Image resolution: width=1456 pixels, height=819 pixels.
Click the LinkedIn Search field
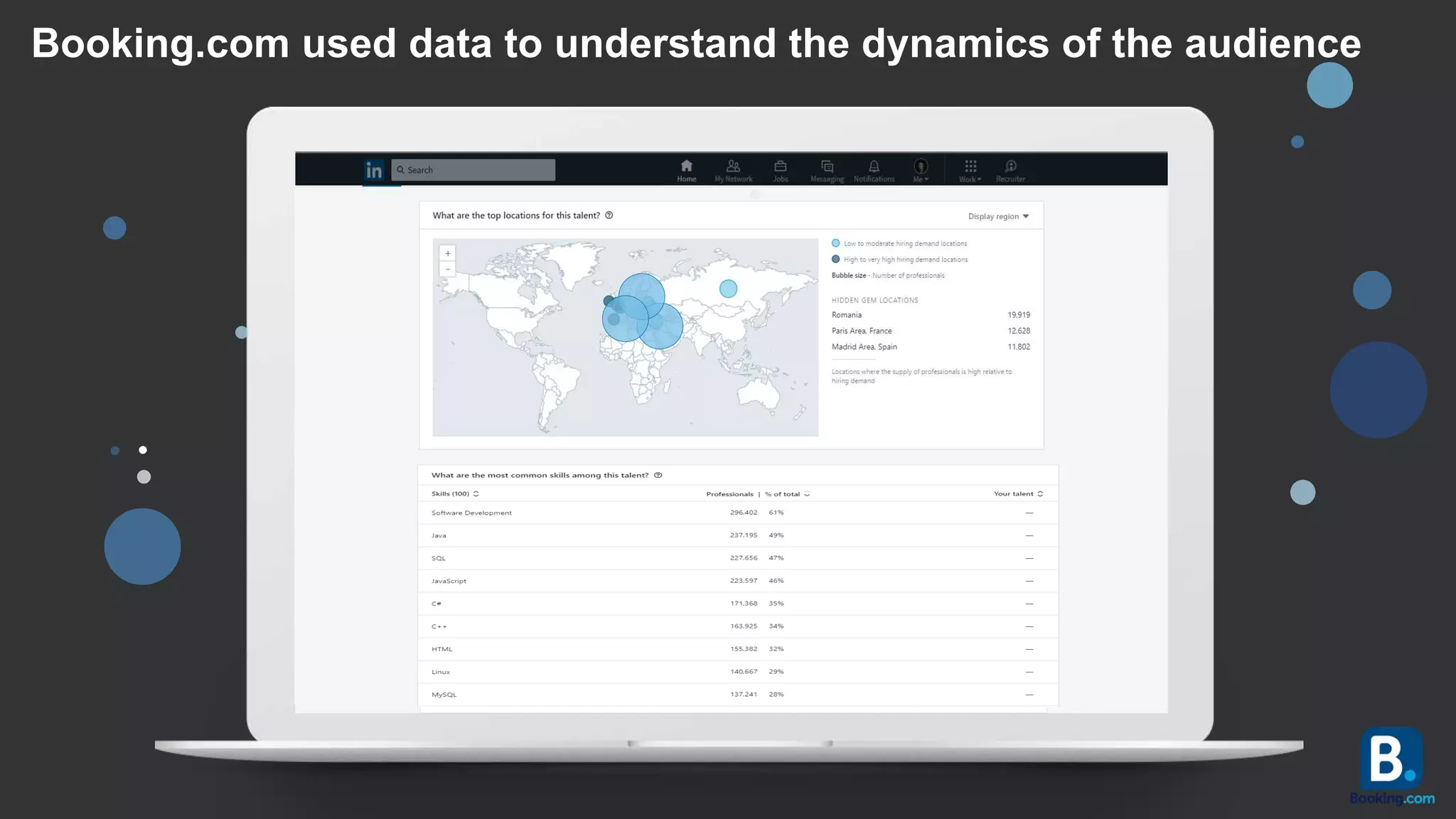click(x=473, y=170)
